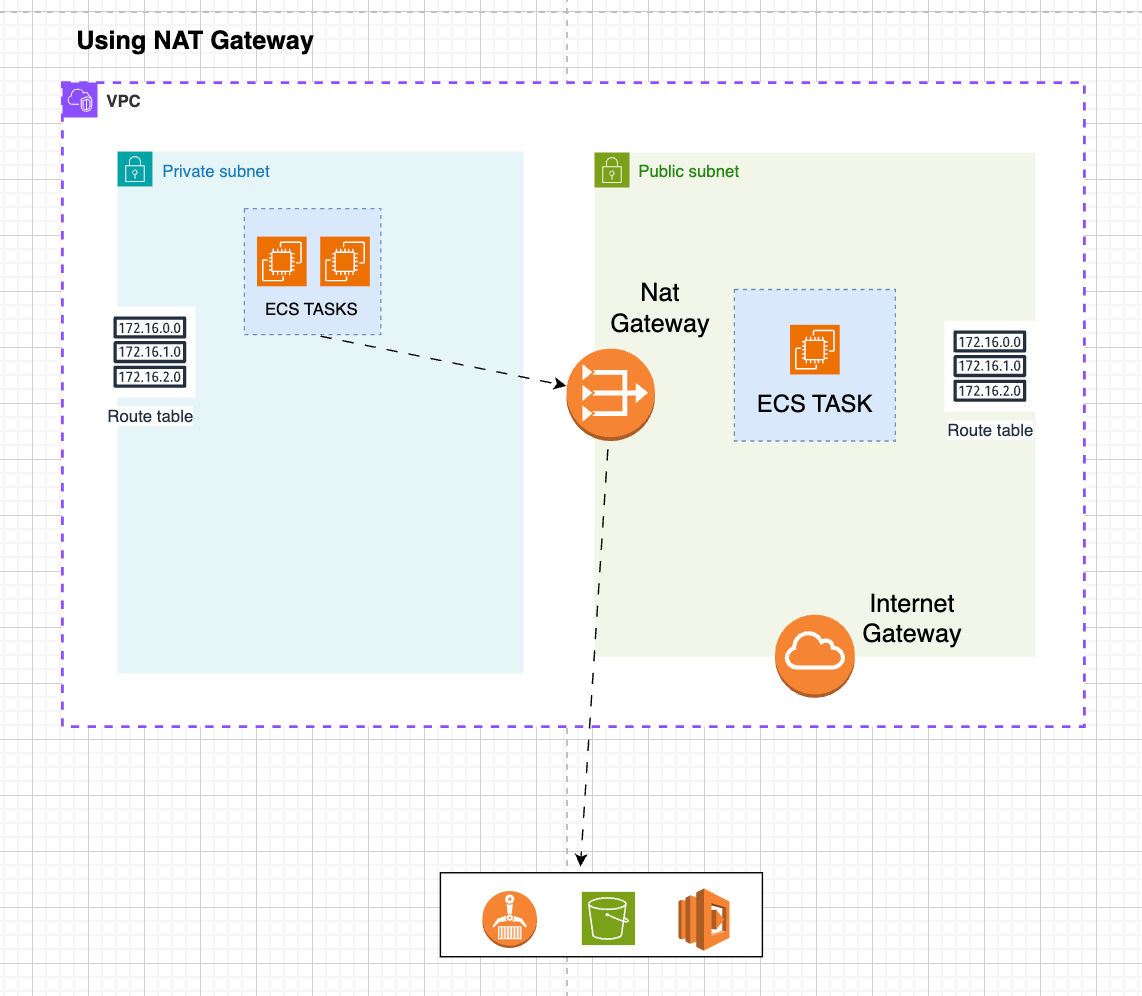The width and height of the screenshot is (1142, 996).
Task: Select the dashed arrow from ECS TASKS to NAT
Action: 443,360
